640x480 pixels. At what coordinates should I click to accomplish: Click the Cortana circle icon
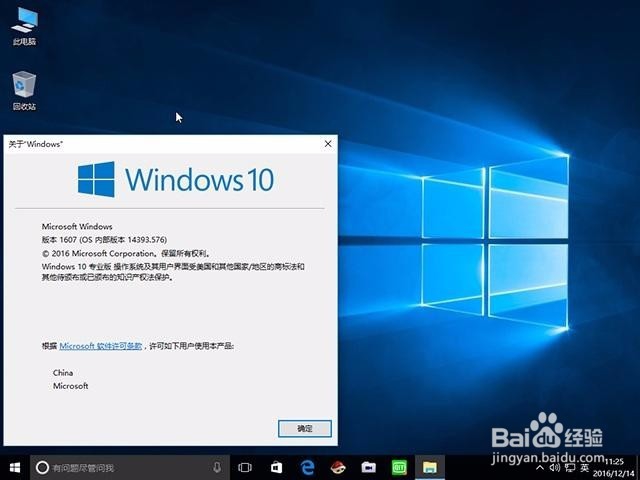pyautogui.click(x=42, y=467)
